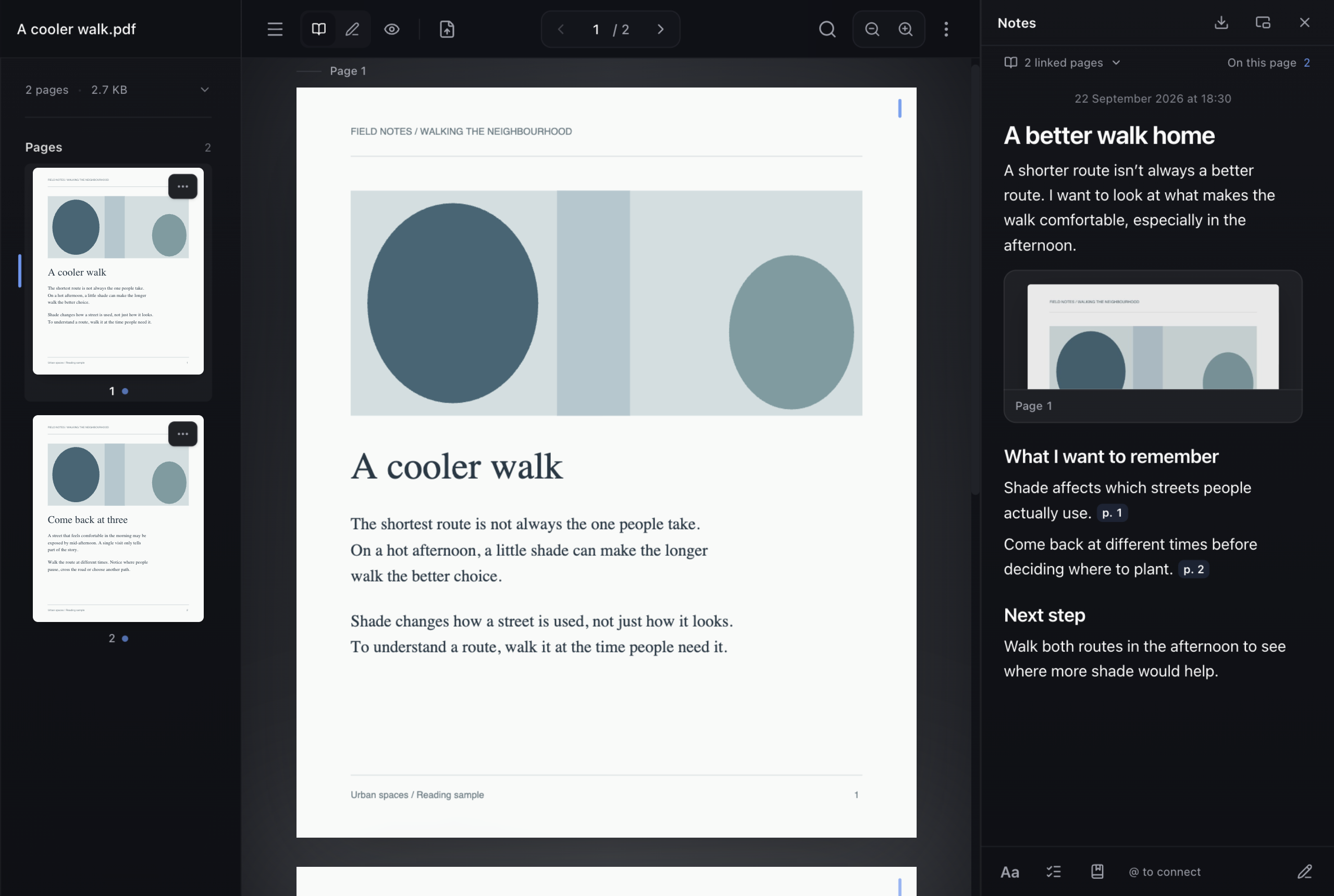Screen dimensions: 1334x896
Task: Click the Pages section header
Action: [x=43, y=147]
